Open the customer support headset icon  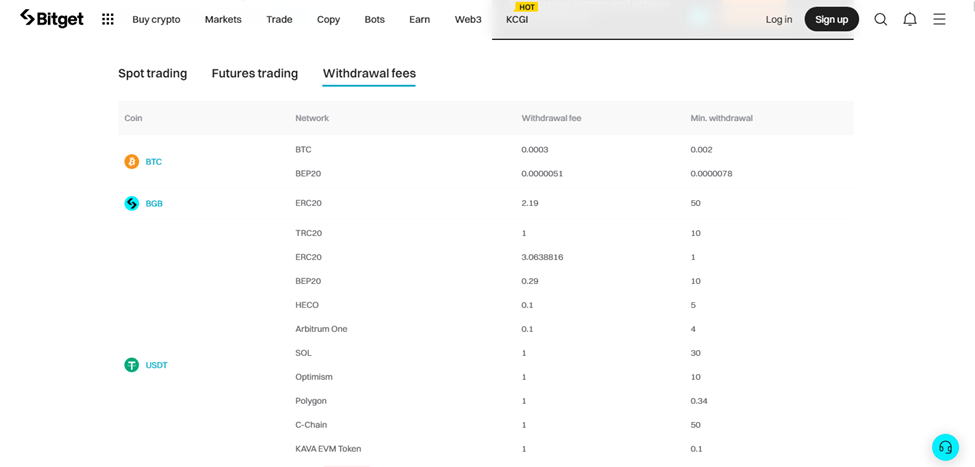pyautogui.click(x=945, y=447)
